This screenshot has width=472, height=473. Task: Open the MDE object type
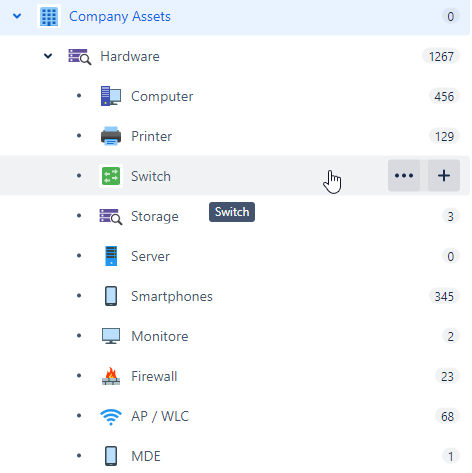(x=146, y=456)
